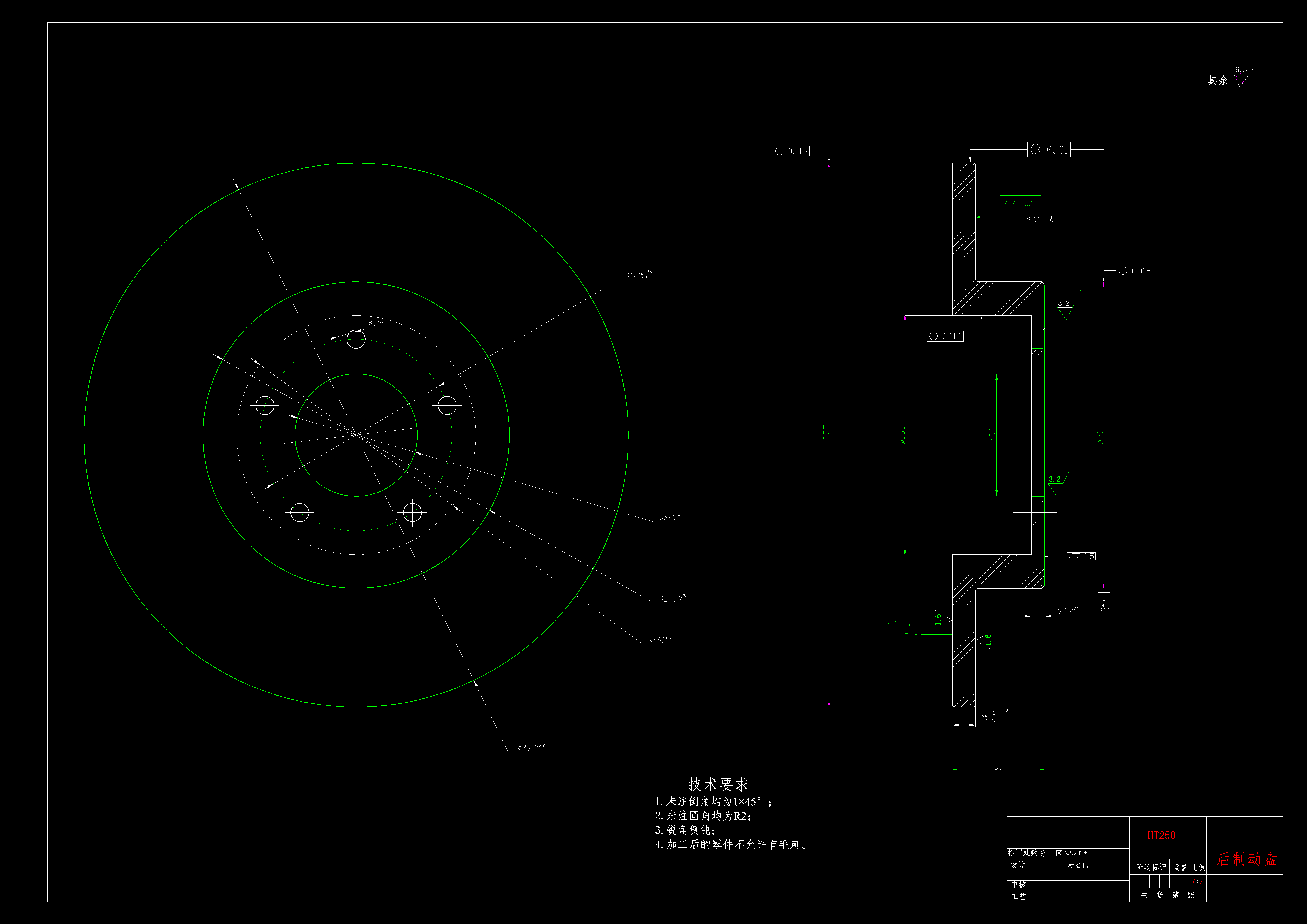Click the "φ156" dimension in section view
The image size is (1307, 924).
[x=902, y=435]
